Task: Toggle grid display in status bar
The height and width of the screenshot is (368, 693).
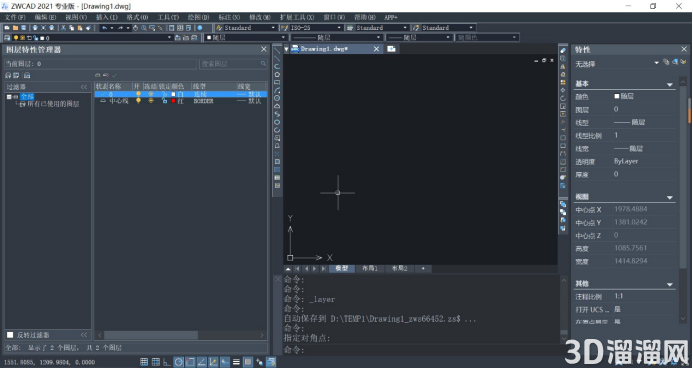Action: click(x=156, y=362)
